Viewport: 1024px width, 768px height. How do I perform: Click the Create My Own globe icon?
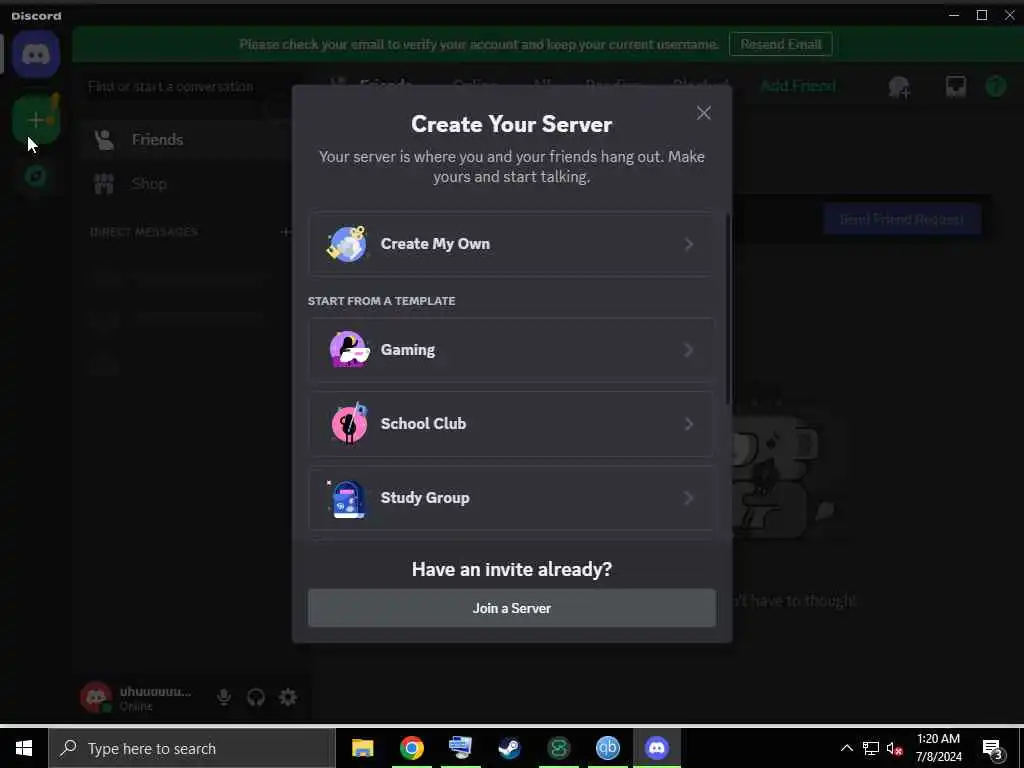pos(347,244)
